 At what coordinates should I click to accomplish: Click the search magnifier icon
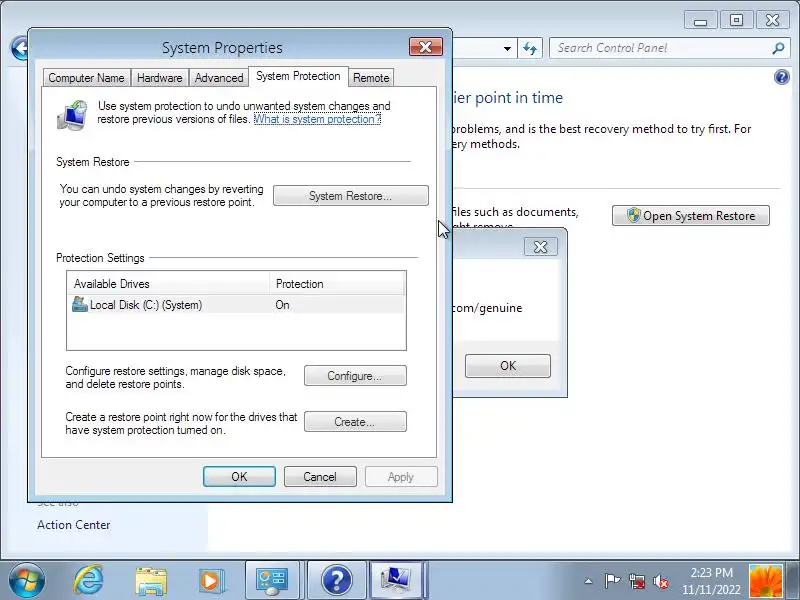tap(778, 48)
